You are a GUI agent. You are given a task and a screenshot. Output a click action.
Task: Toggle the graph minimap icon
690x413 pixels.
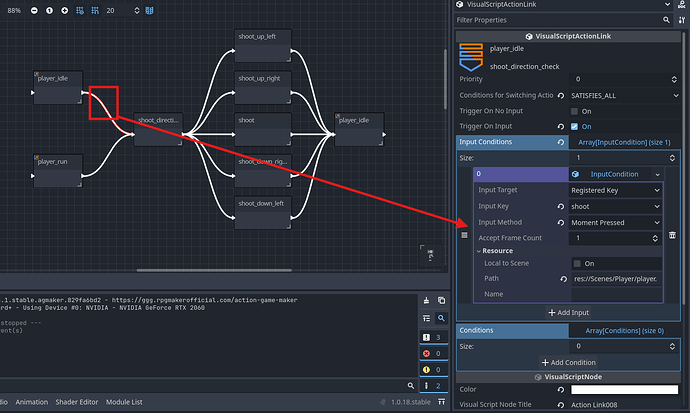(x=149, y=10)
